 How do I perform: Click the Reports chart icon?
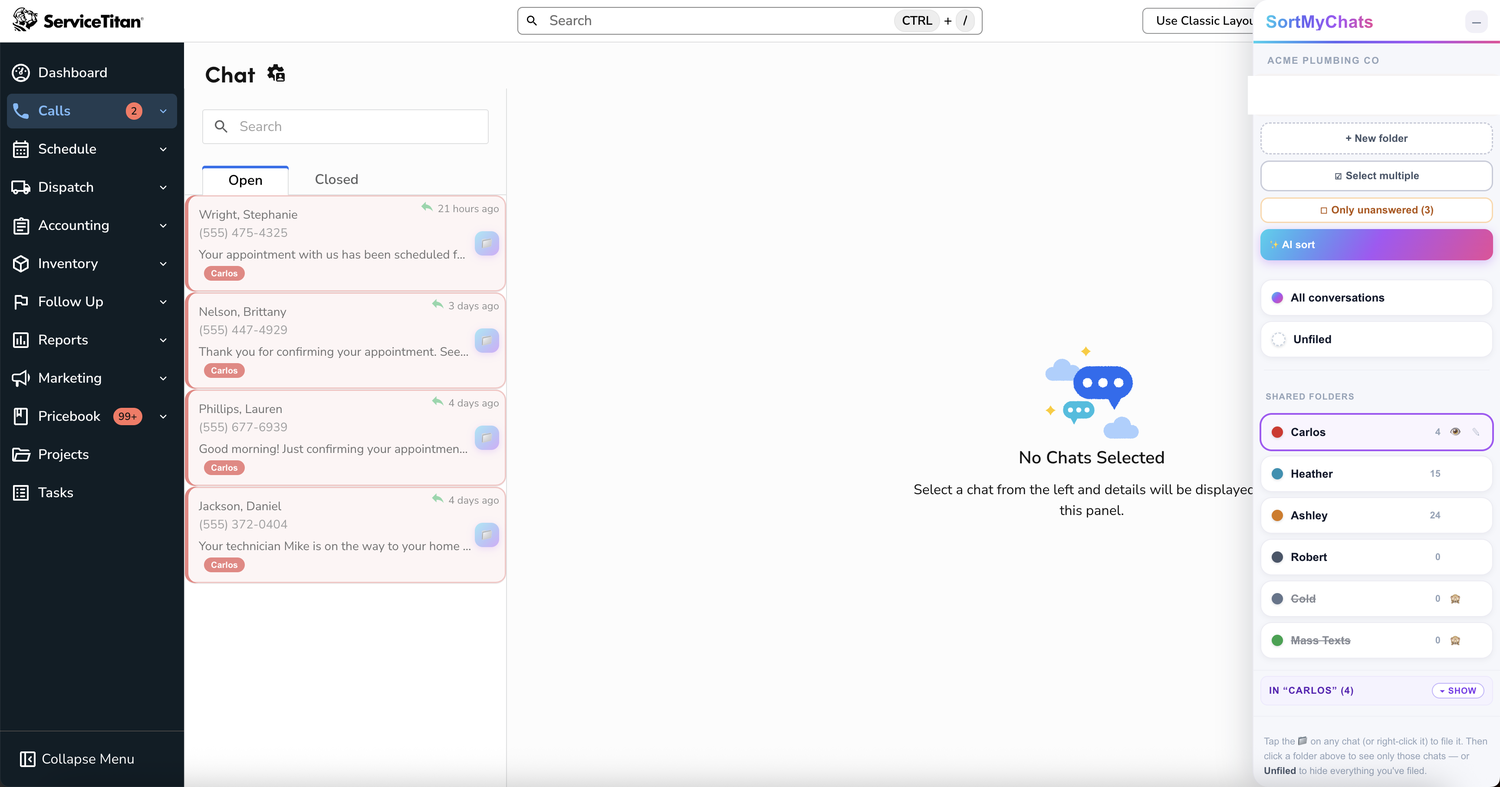pos(21,340)
